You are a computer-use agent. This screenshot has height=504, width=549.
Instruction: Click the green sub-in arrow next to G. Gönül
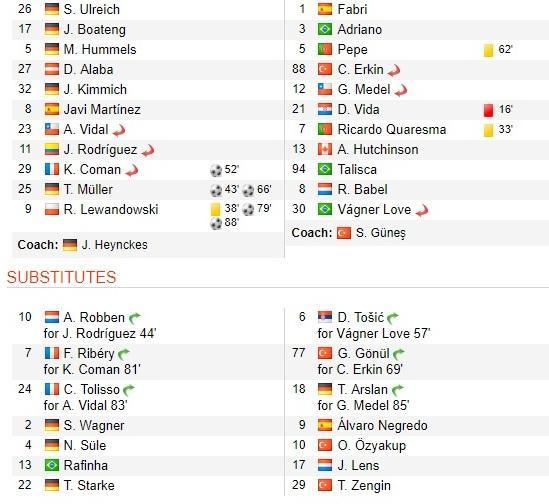pos(399,354)
